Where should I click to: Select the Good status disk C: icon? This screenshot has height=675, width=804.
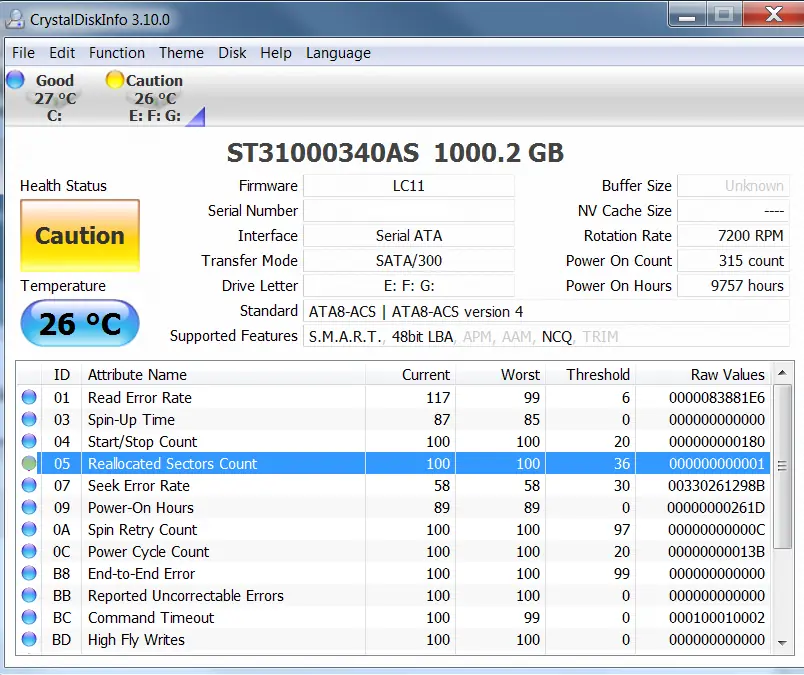point(15,80)
